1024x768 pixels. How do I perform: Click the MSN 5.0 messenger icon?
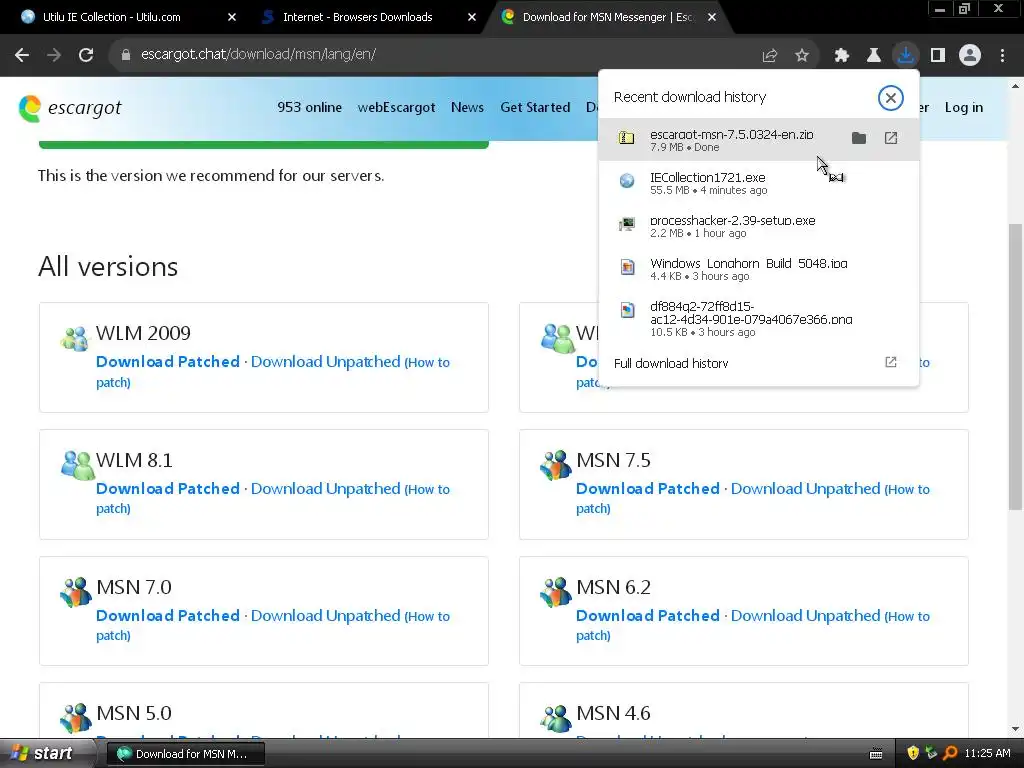click(76, 718)
